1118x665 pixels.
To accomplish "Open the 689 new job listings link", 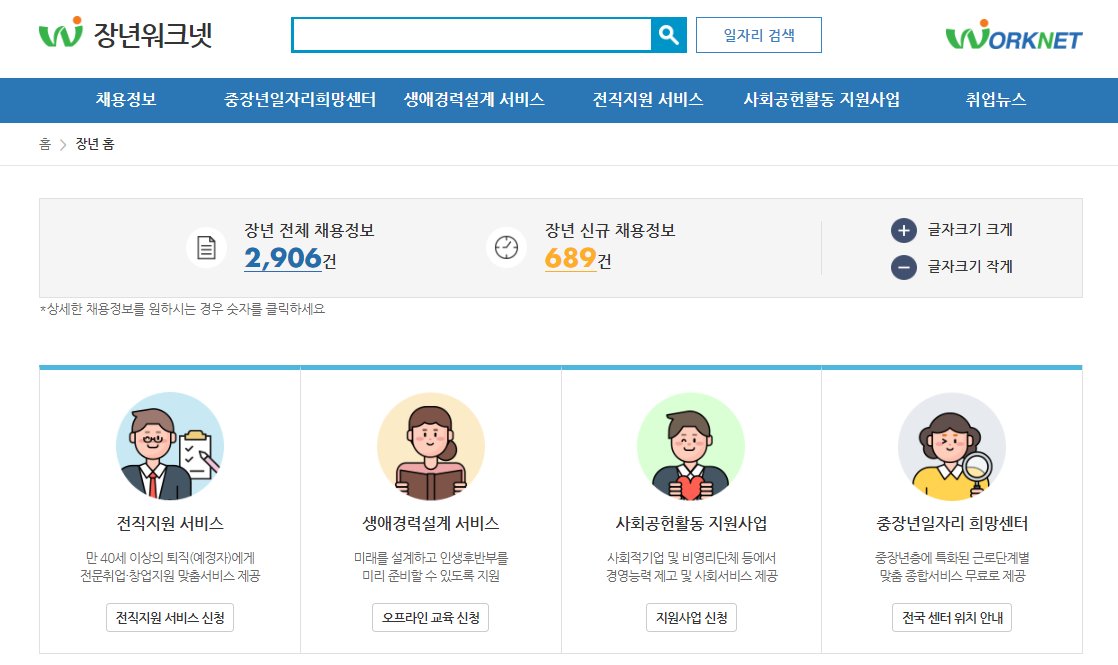I will (x=570, y=258).
